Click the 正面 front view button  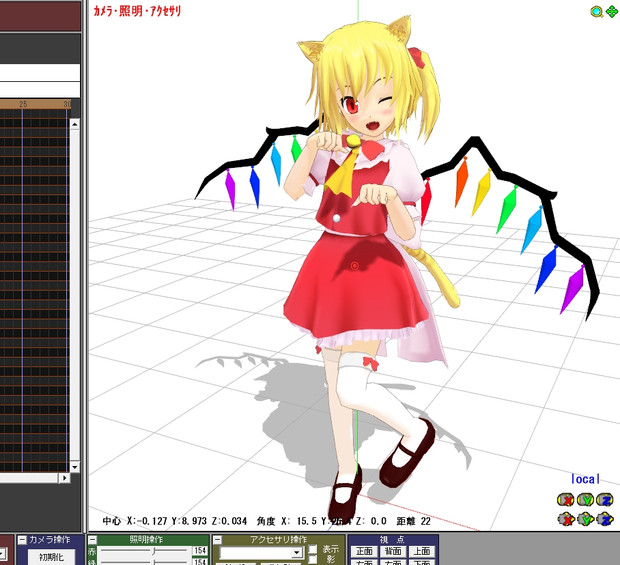pos(364,551)
